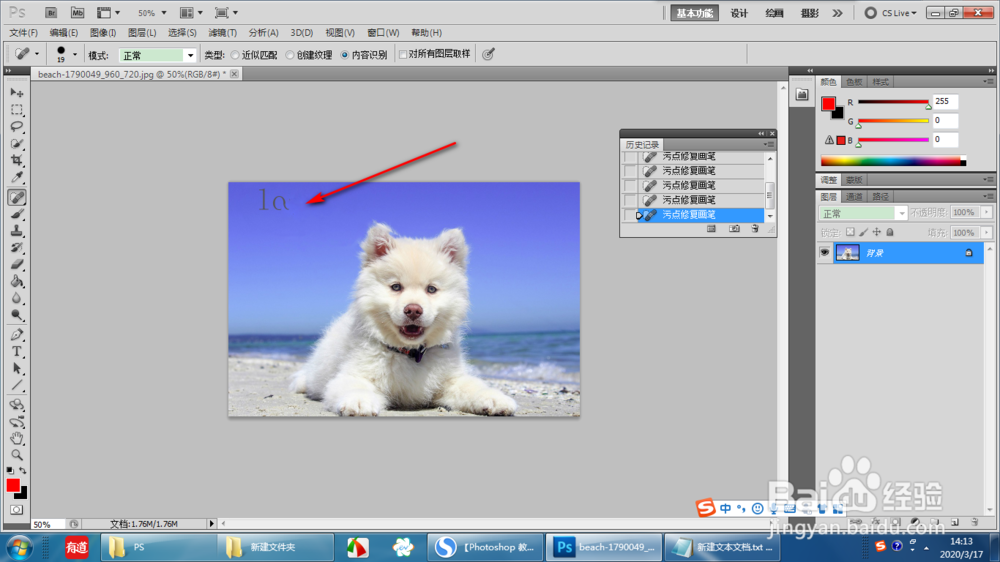
Task: Select the Brush tool
Action: (17, 214)
